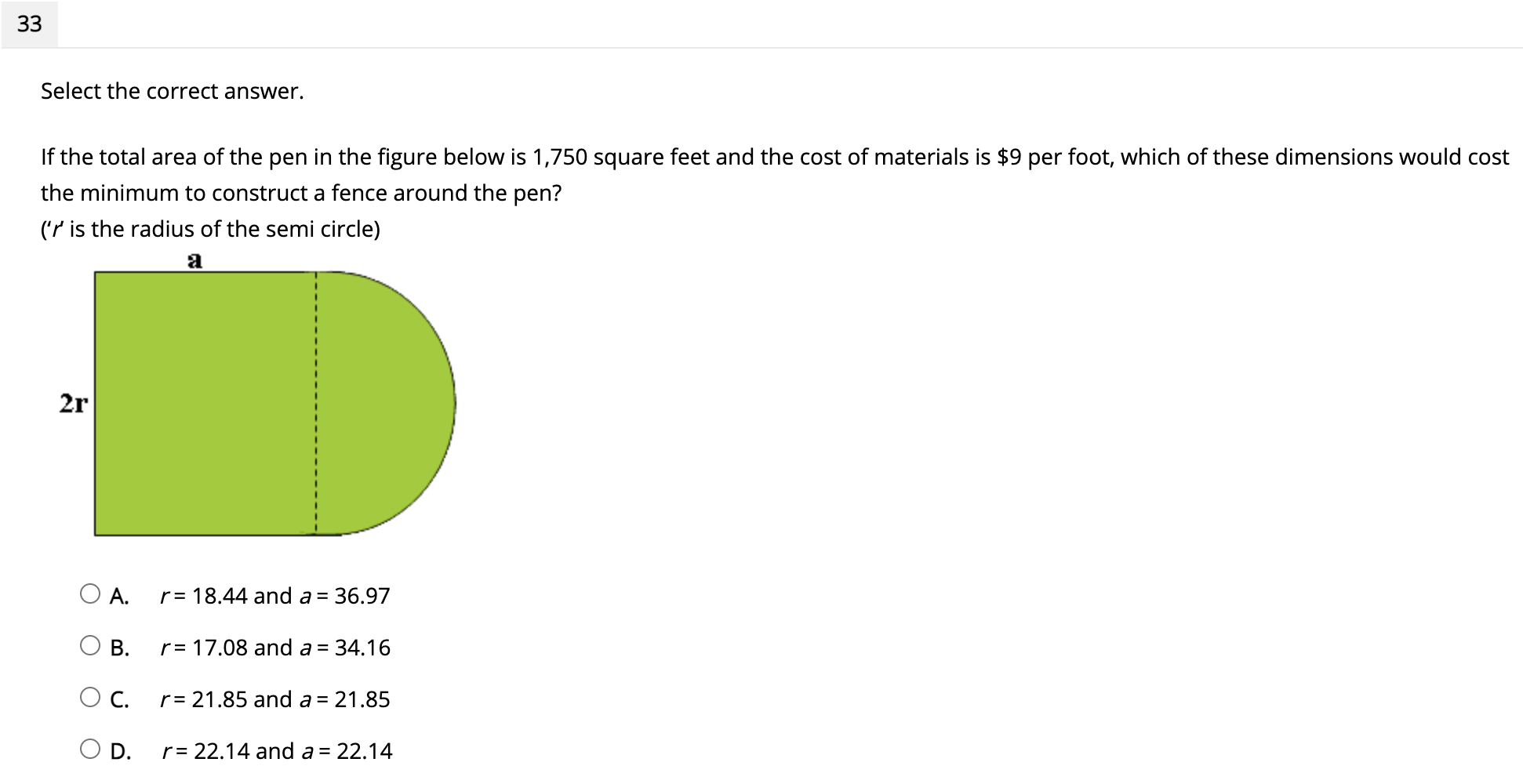1523x784 pixels.
Task: Click option text r = 17.08 and a = 34.16
Action: pos(275,648)
